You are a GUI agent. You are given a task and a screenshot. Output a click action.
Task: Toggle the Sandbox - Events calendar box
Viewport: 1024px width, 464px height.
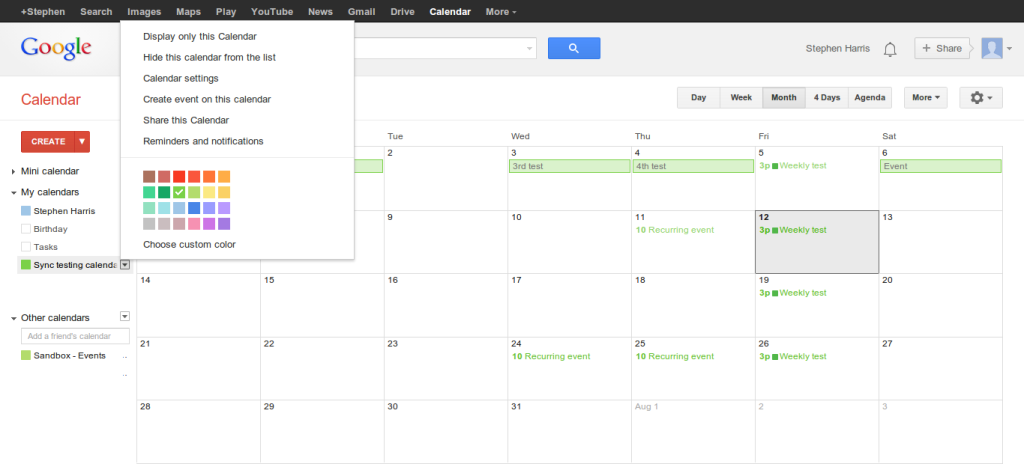pos(26,356)
